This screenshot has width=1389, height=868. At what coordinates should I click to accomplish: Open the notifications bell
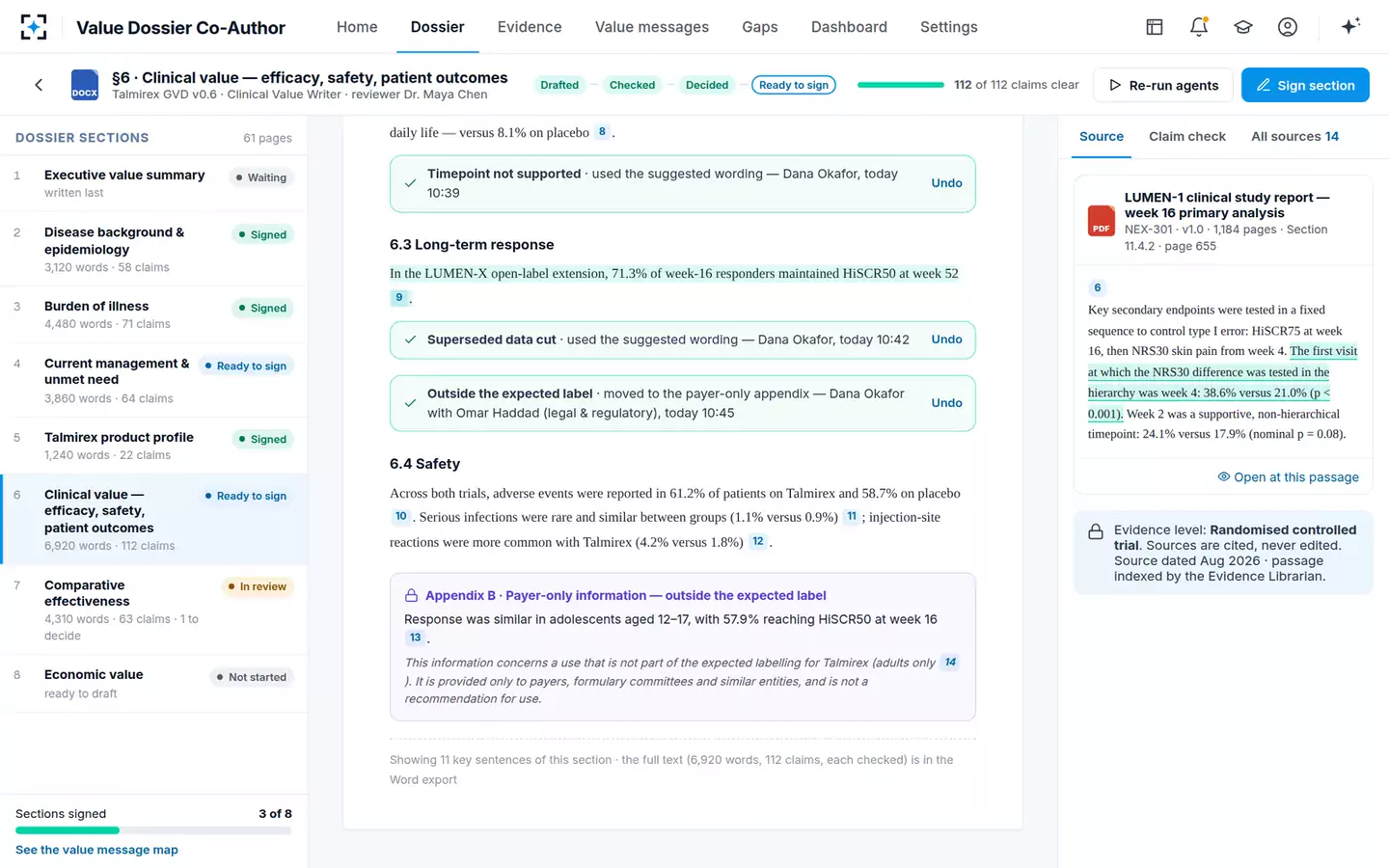1199,27
